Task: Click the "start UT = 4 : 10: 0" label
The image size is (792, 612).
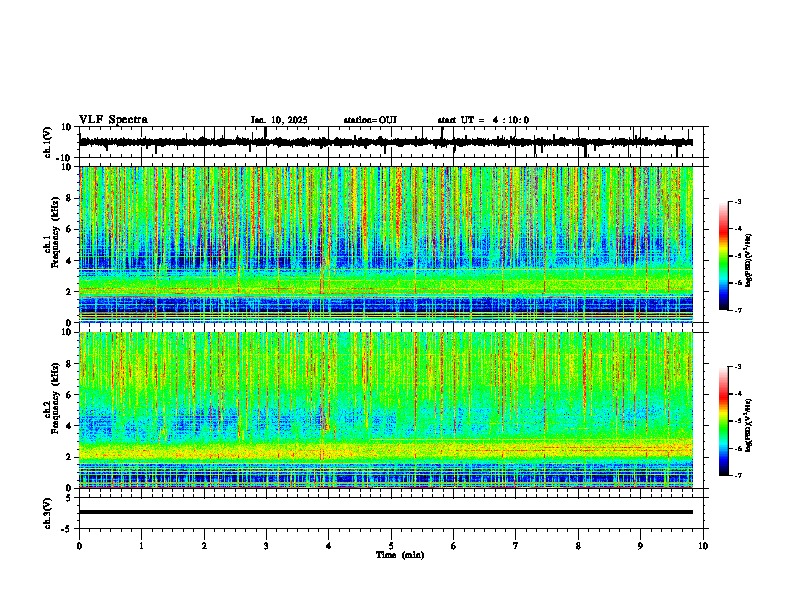Action: (x=483, y=120)
